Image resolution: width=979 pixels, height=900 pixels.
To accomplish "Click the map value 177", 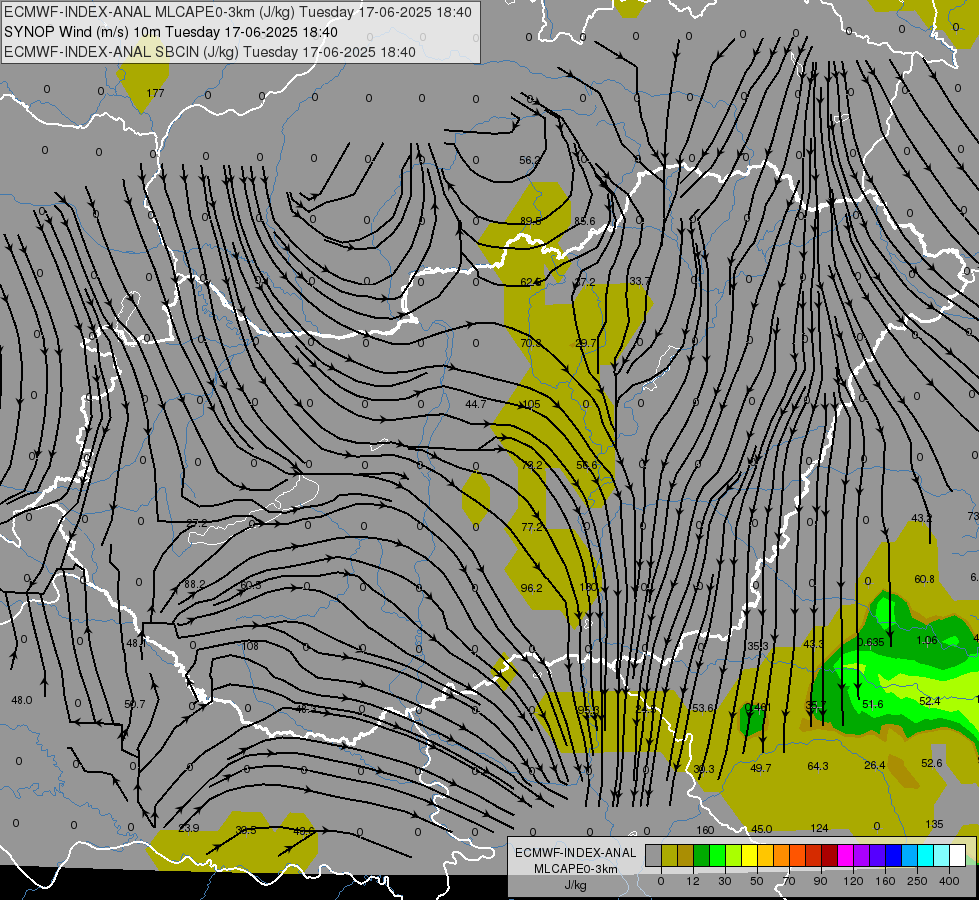I will point(155,93).
